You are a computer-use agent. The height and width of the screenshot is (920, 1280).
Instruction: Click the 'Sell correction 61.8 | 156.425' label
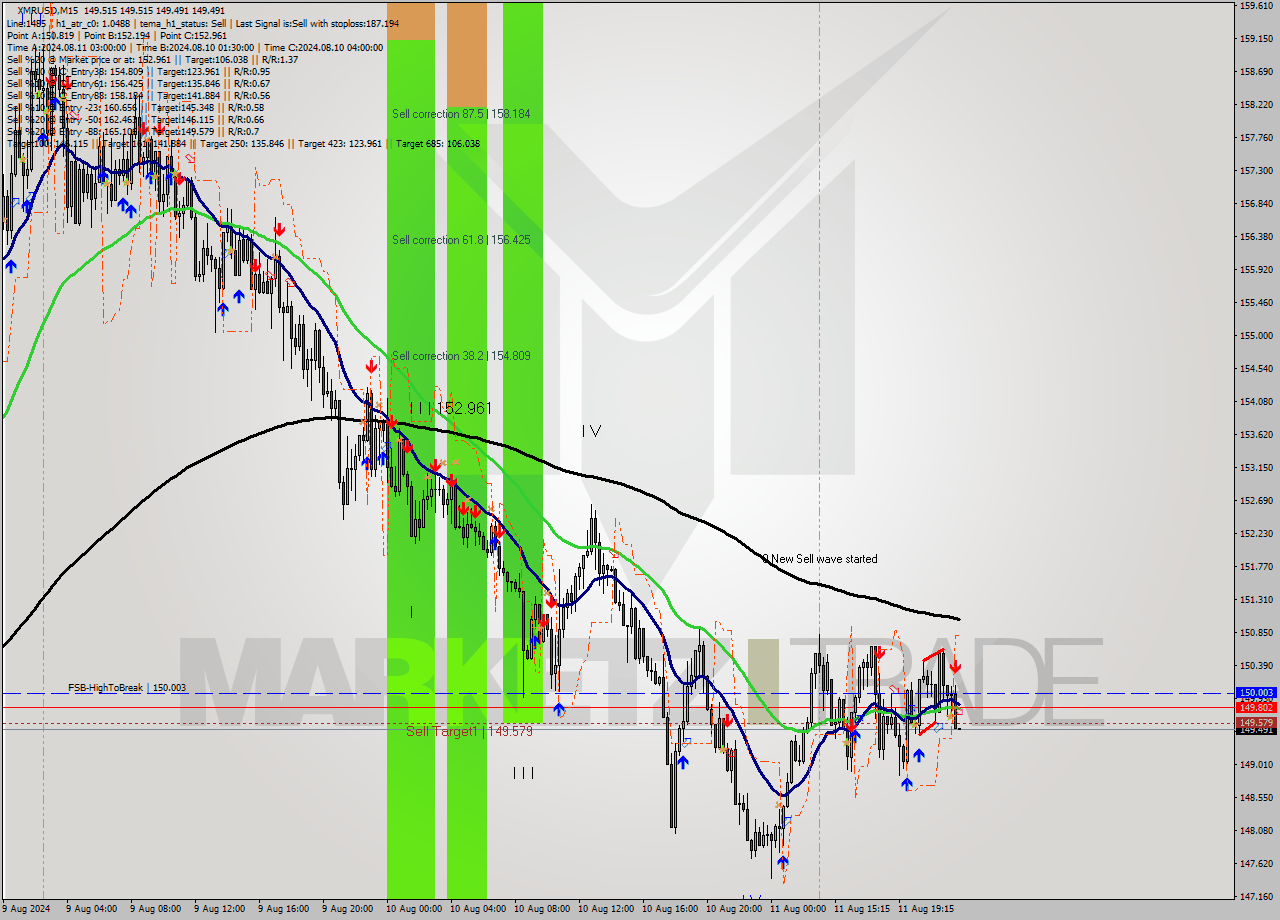coord(461,240)
